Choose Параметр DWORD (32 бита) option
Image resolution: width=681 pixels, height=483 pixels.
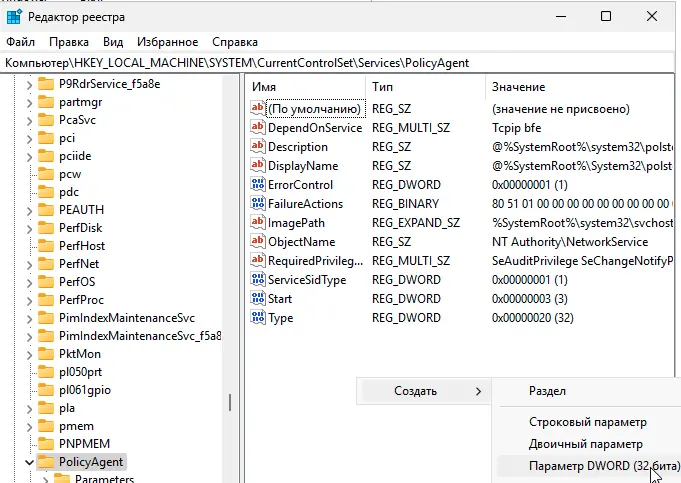[x=589, y=465]
